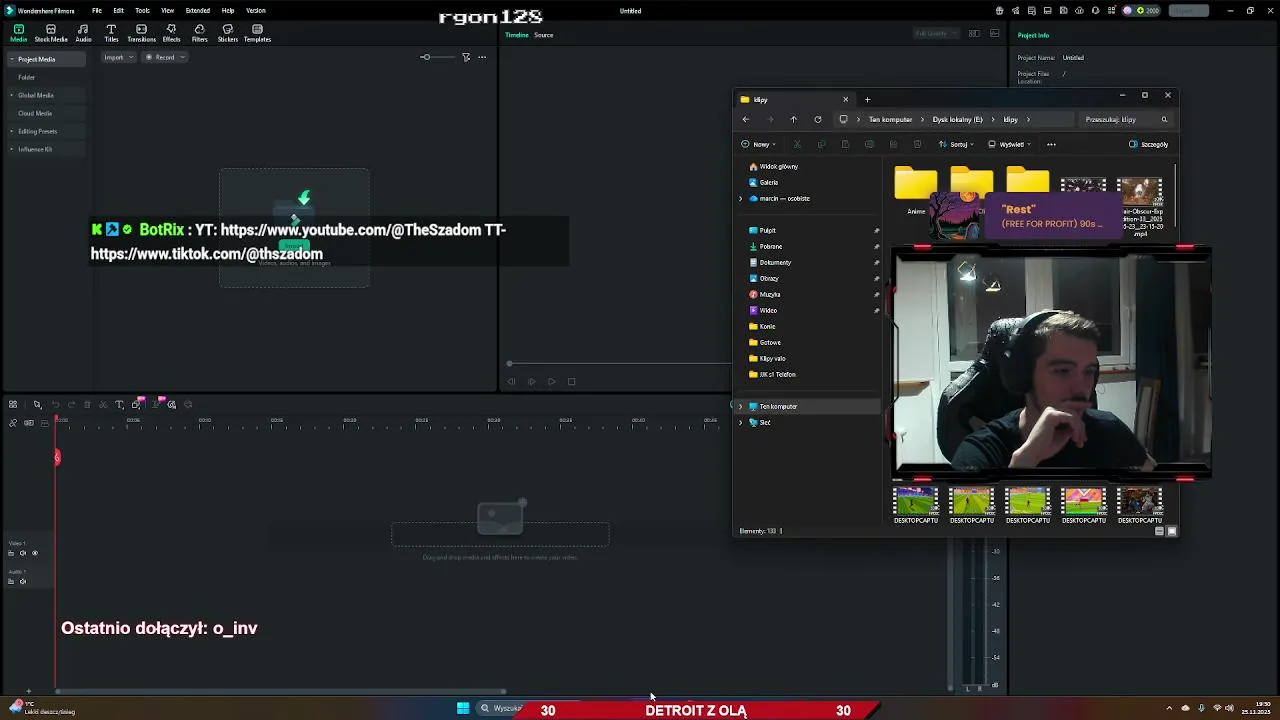
Task: Open Dokumenty in Explorer sidebar
Action: pyautogui.click(x=775, y=262)
